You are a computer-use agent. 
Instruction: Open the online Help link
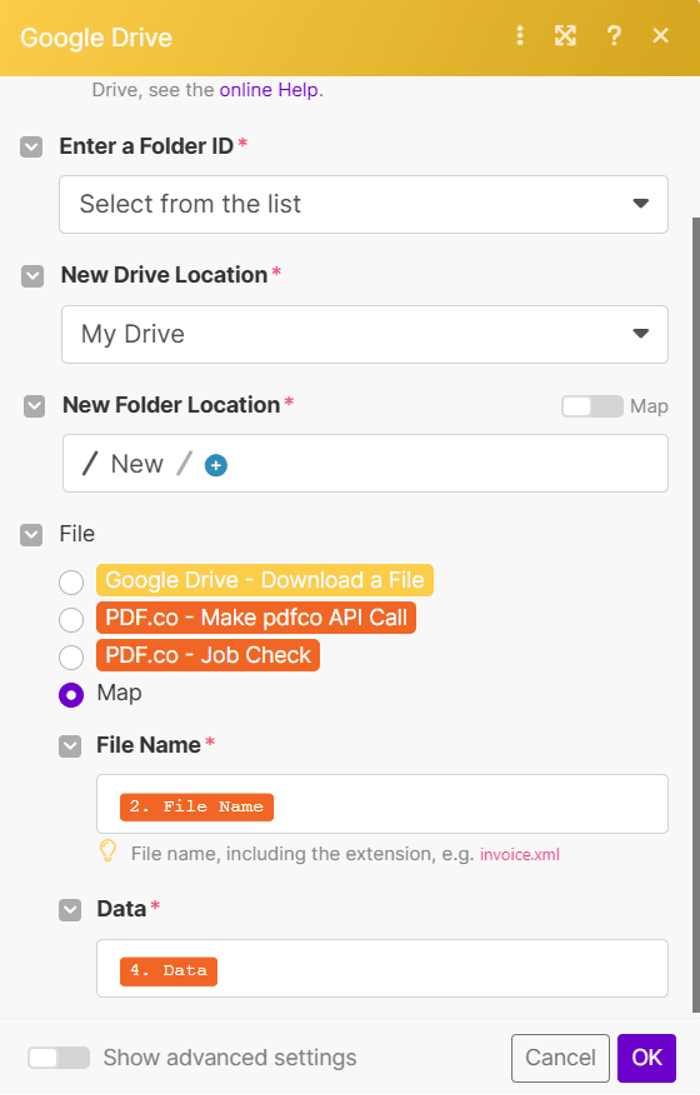point(268,90)
